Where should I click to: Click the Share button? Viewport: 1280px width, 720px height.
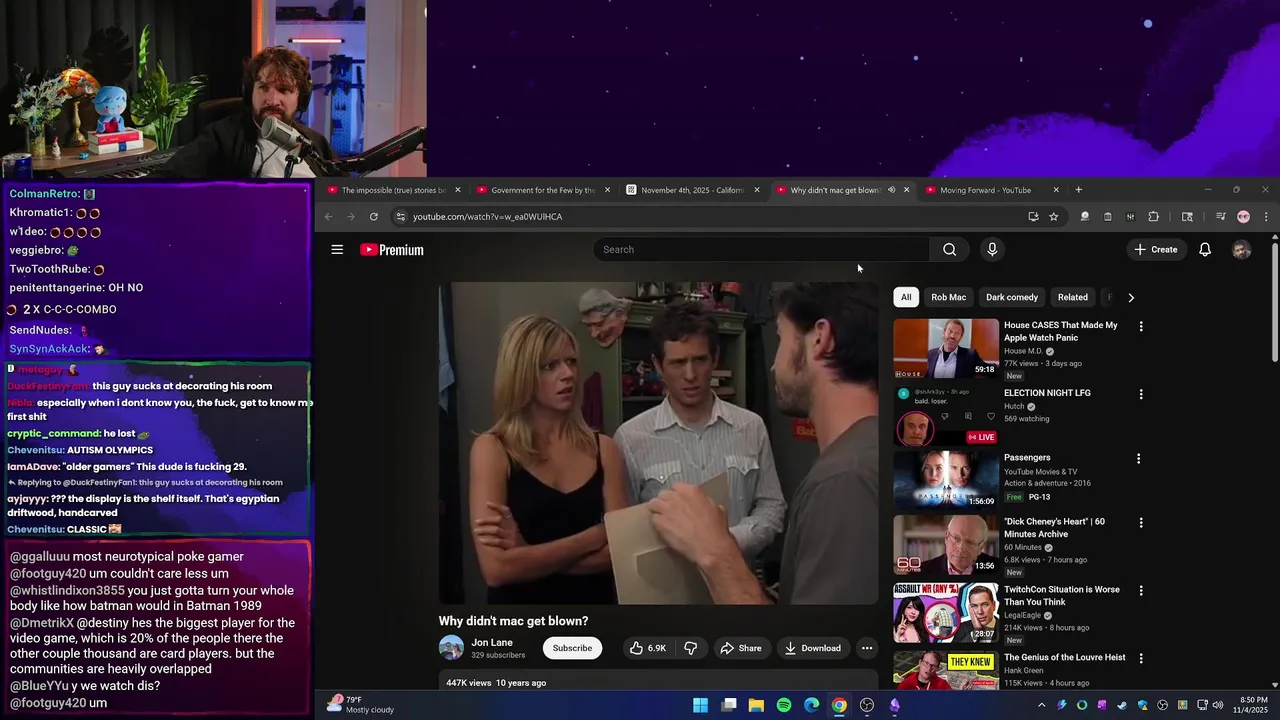(x=740, y=648)
